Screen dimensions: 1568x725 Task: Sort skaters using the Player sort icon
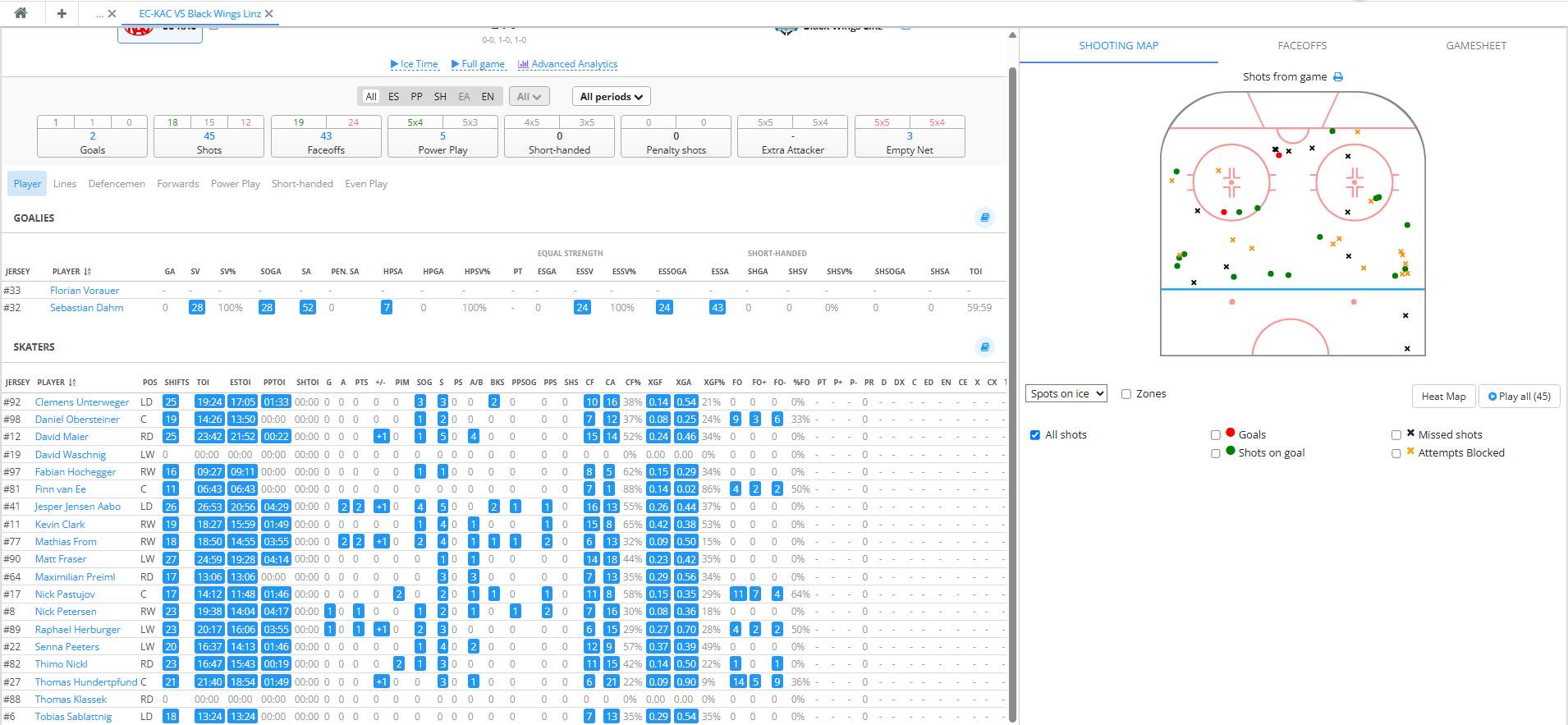pos(72,383)
